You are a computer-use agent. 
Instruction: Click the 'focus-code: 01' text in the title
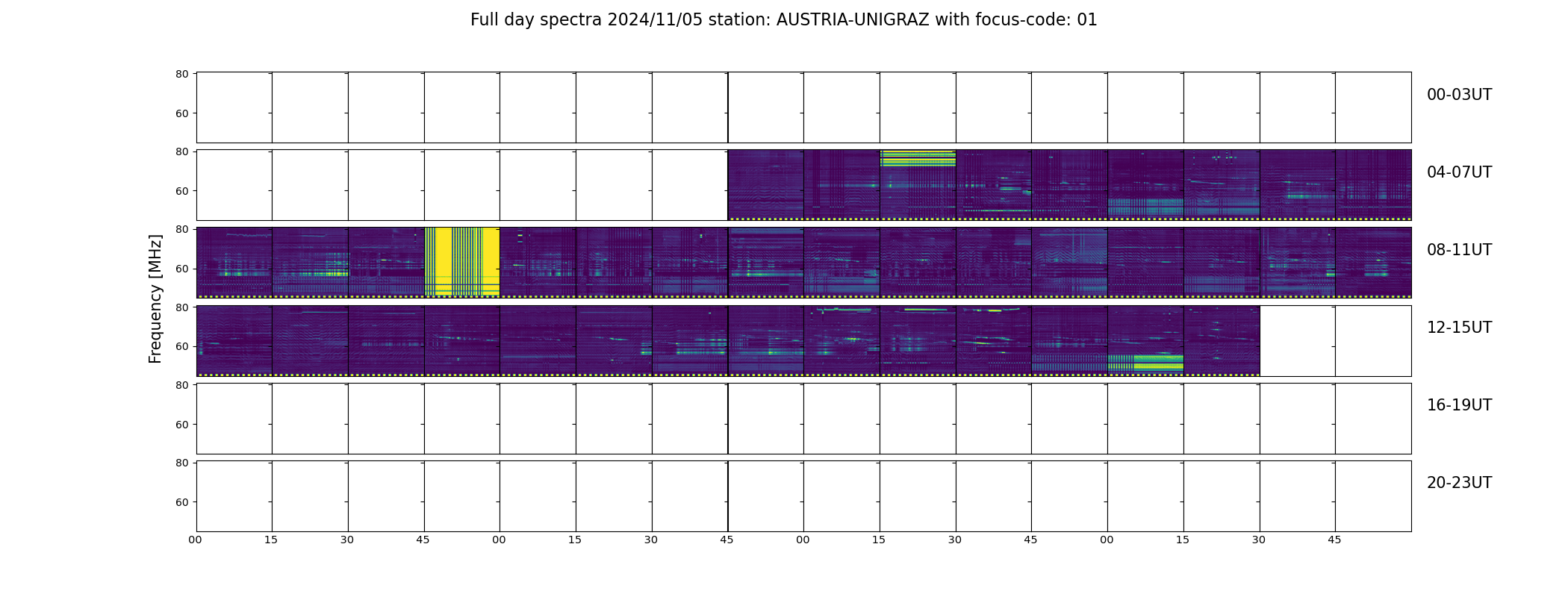(1036, 20)
